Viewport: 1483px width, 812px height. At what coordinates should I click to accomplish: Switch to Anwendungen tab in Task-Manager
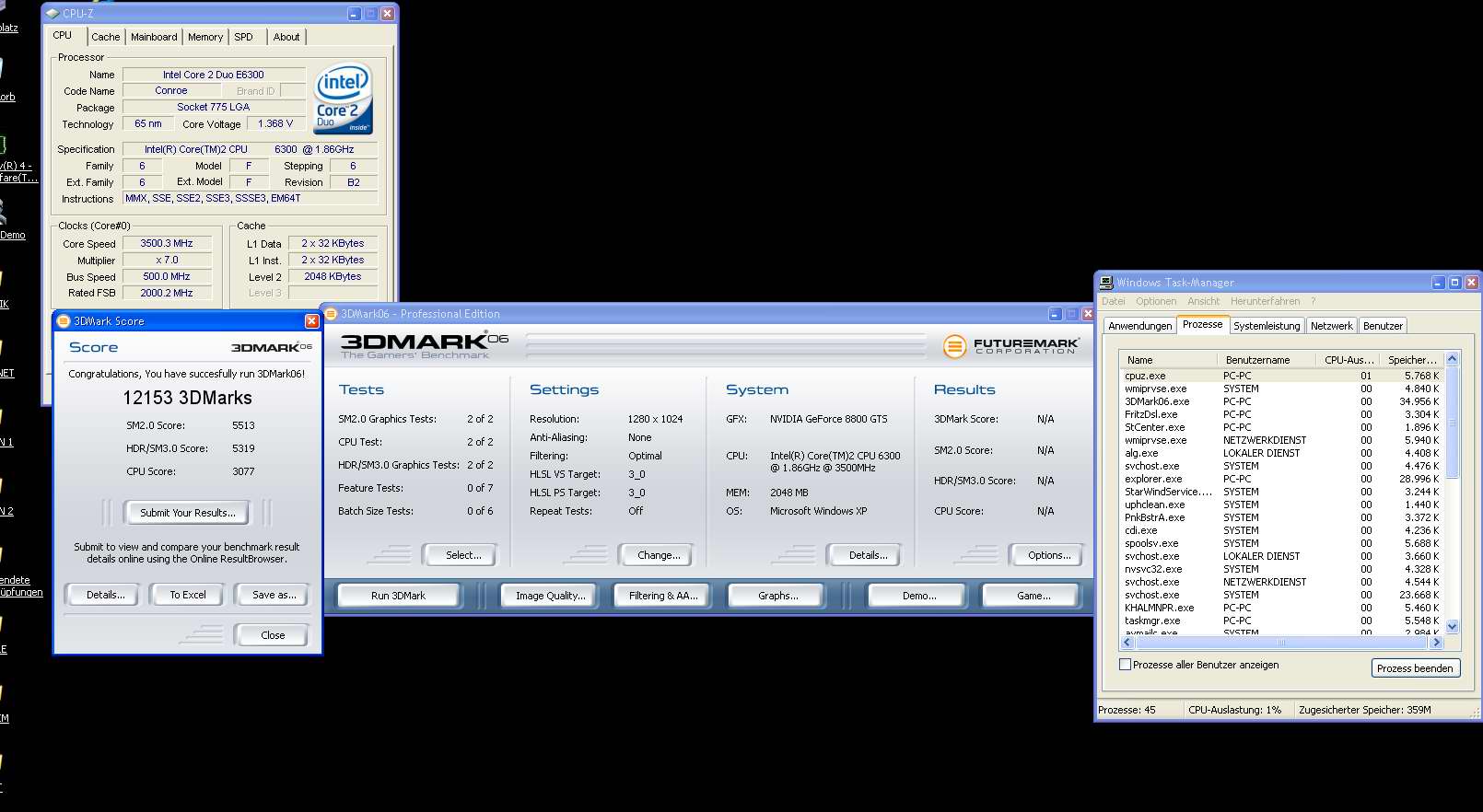coord(1140,326)
